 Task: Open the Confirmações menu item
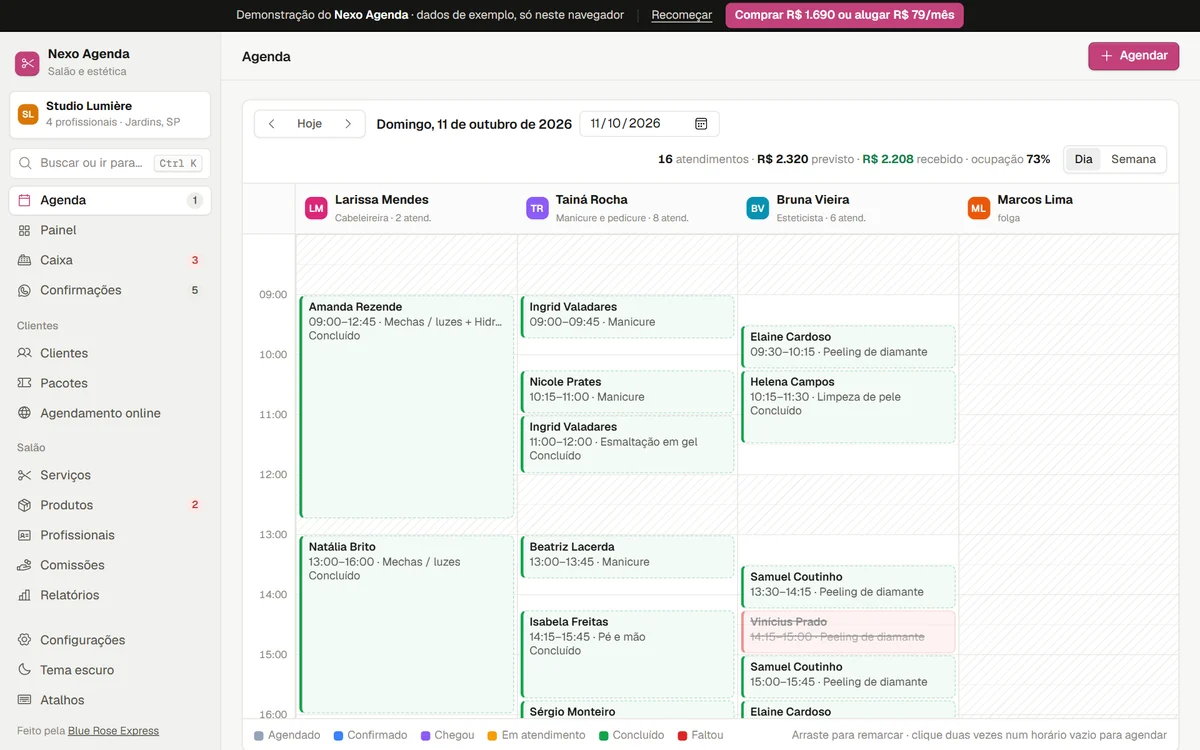(110, 290)
